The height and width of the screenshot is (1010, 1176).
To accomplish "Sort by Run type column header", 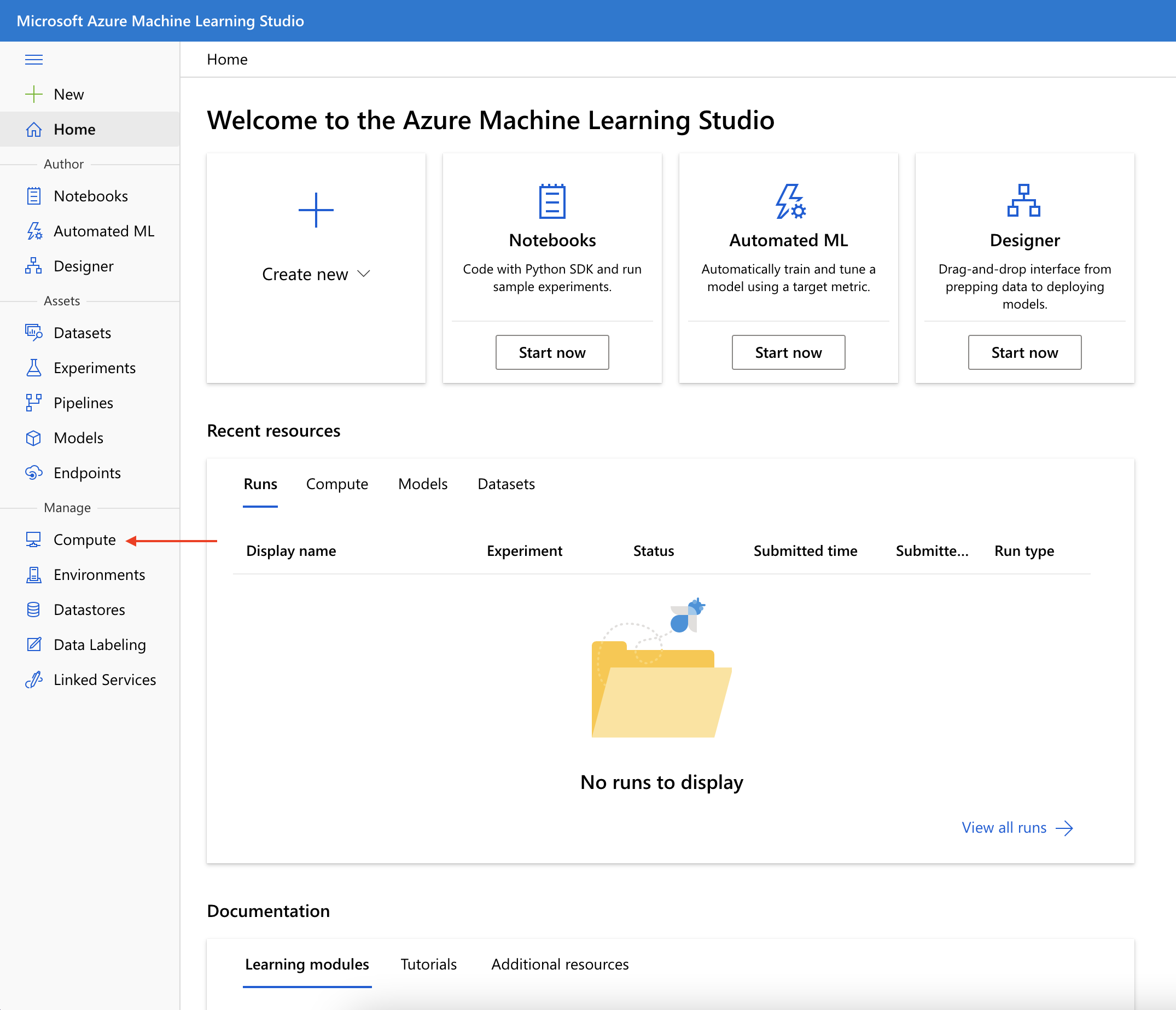I will click(1024, 551).
